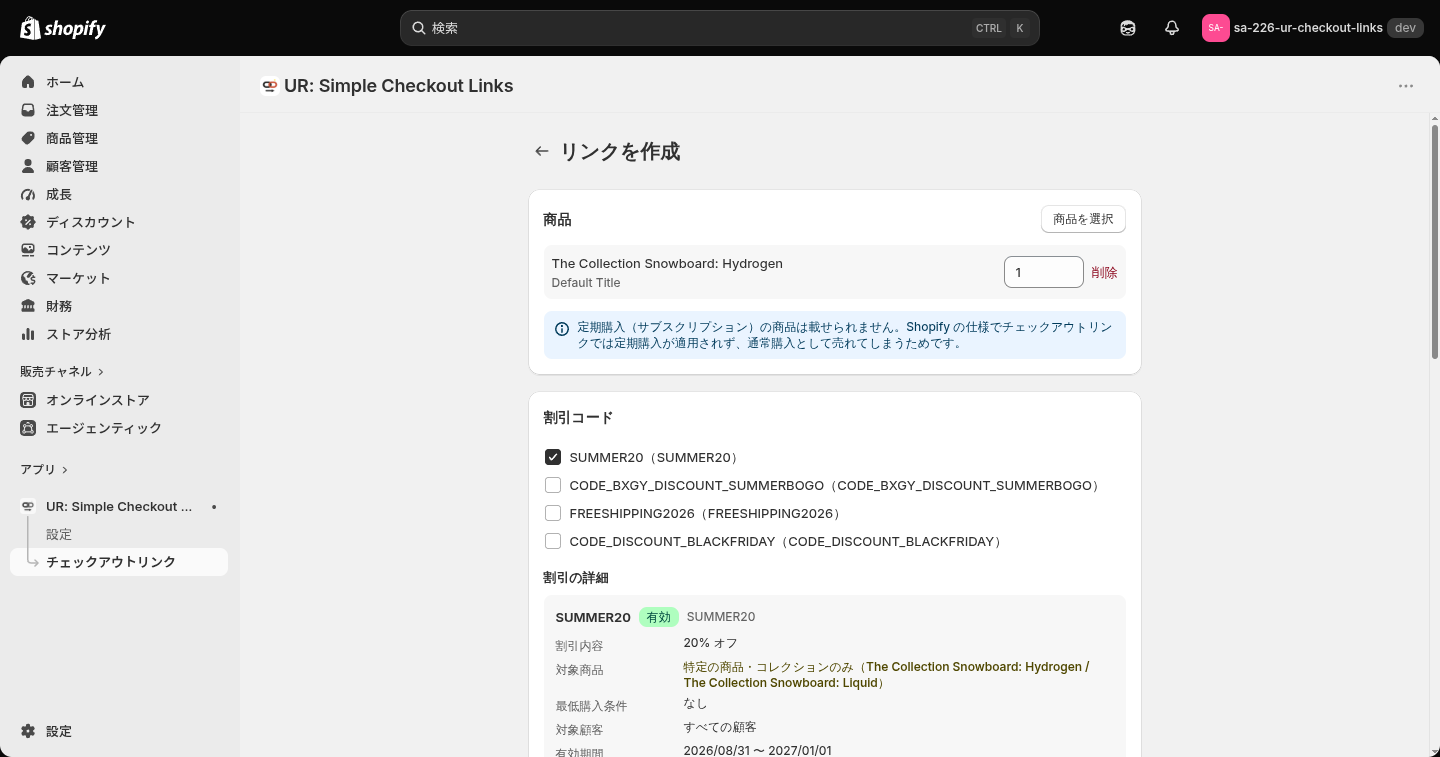The image size is (1440, 757).
Task: Expand the アプリ section chevron
Action: [x=65, y=470]
